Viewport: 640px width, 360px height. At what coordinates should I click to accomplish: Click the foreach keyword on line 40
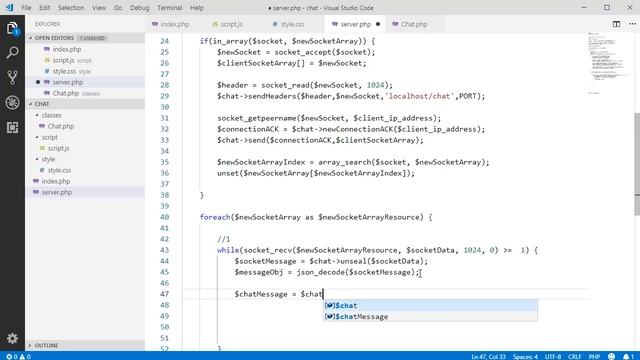(x=215, y=217)
